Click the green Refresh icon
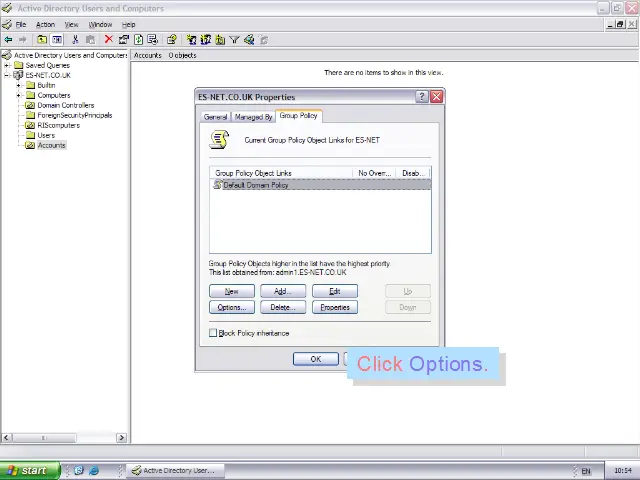 click(x=138, y=40)
